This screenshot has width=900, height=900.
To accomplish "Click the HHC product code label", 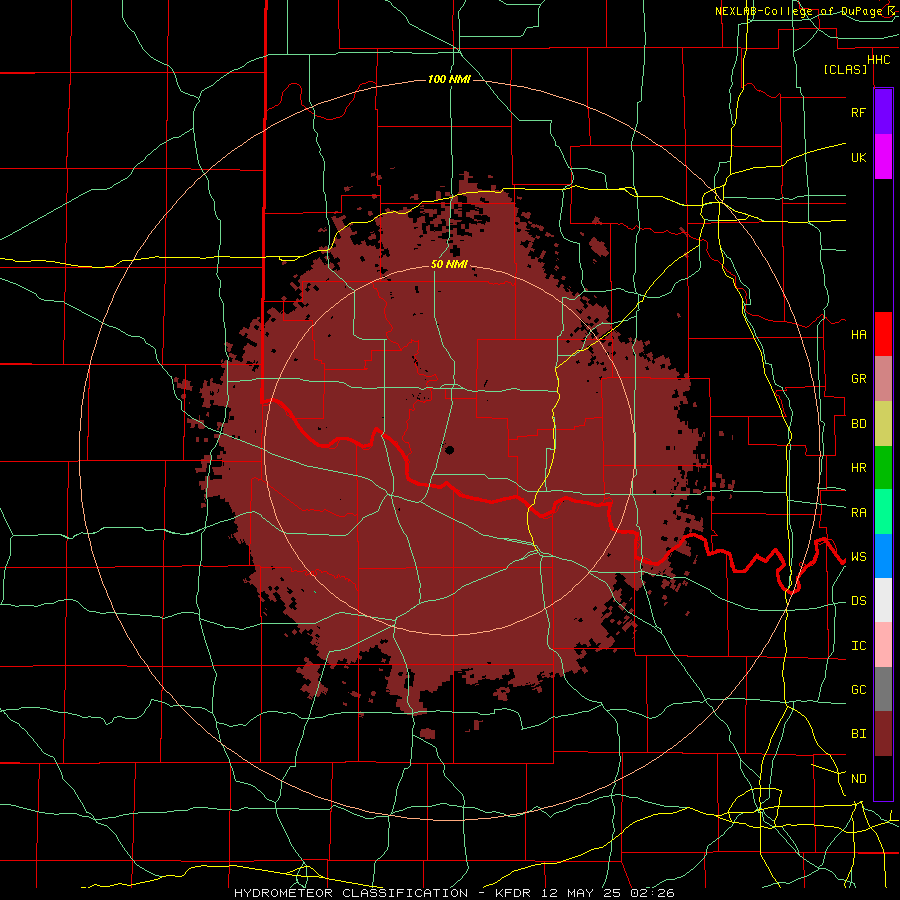I will coord(878,60).
